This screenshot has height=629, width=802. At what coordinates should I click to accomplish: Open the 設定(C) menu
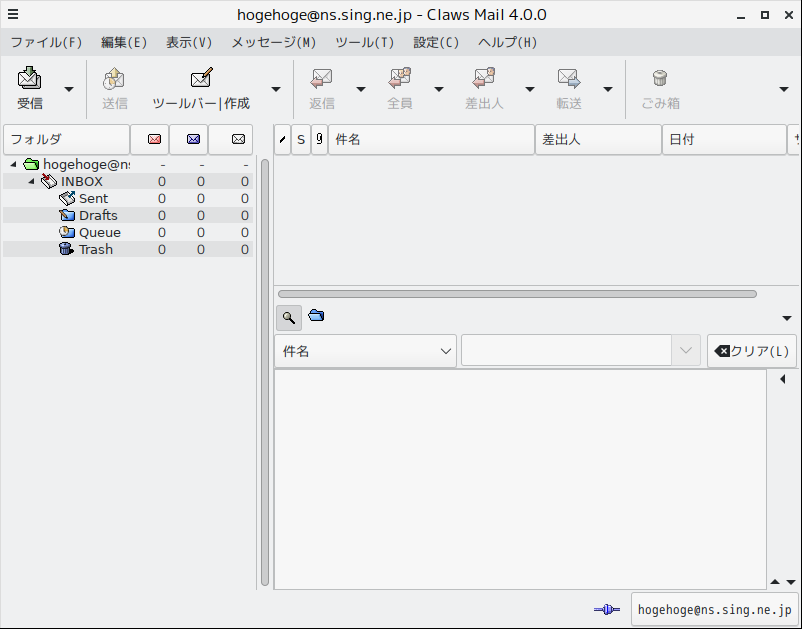click(x=436, y=42)
